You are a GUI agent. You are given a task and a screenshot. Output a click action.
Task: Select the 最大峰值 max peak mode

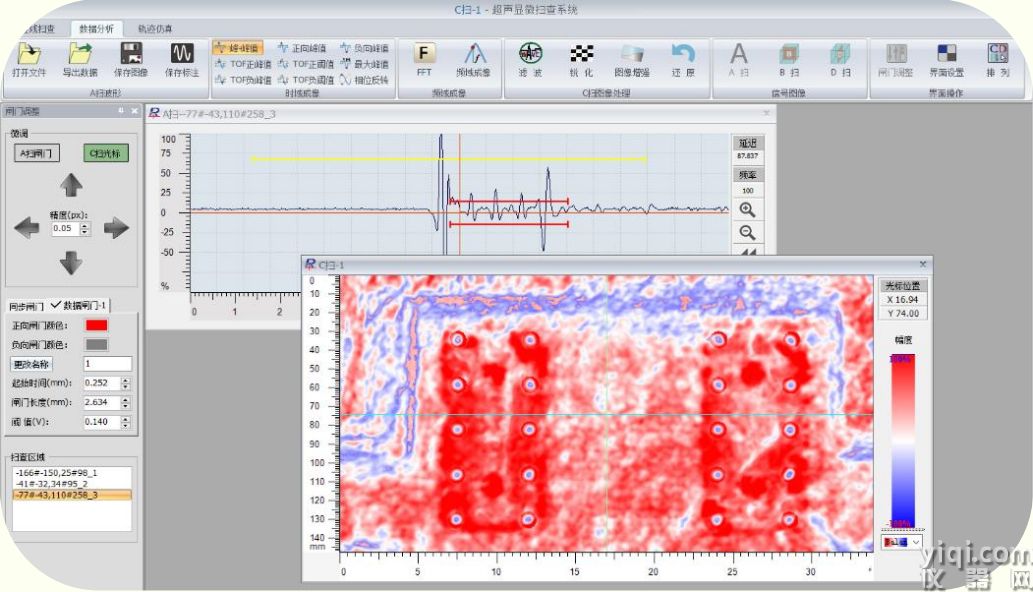tap(364, 64)
